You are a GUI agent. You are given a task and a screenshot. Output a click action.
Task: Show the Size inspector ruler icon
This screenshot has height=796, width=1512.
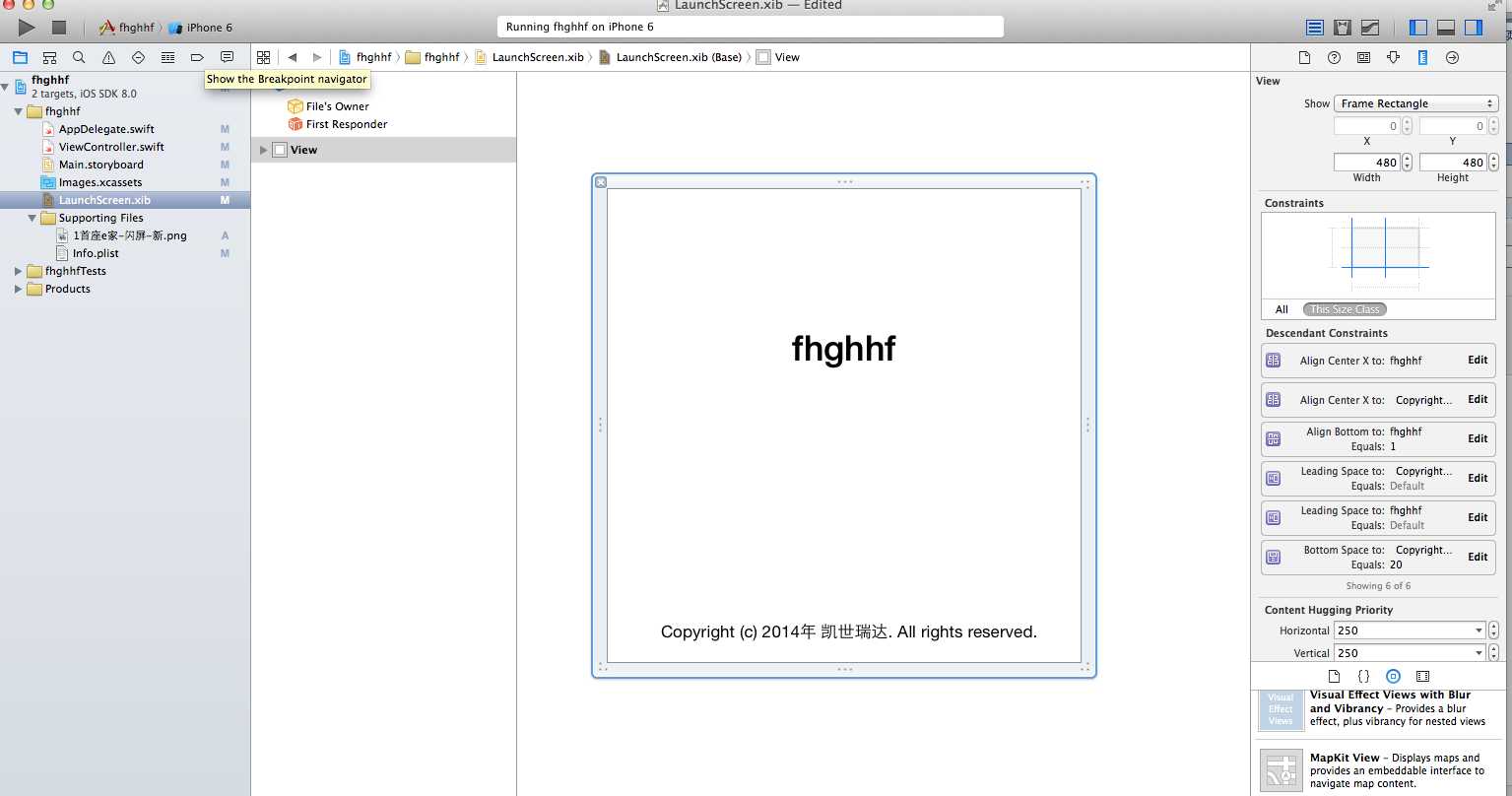pos(1422,57)
